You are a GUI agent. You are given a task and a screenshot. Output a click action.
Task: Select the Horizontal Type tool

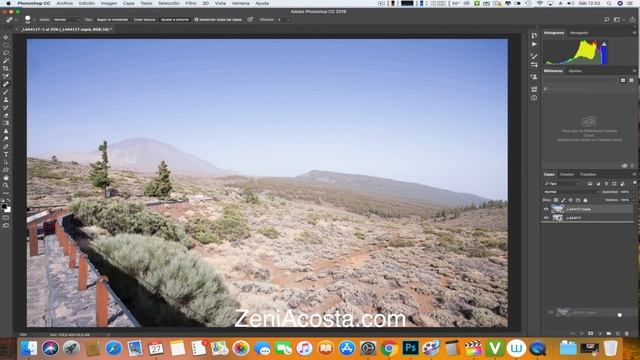pos(6,154)
